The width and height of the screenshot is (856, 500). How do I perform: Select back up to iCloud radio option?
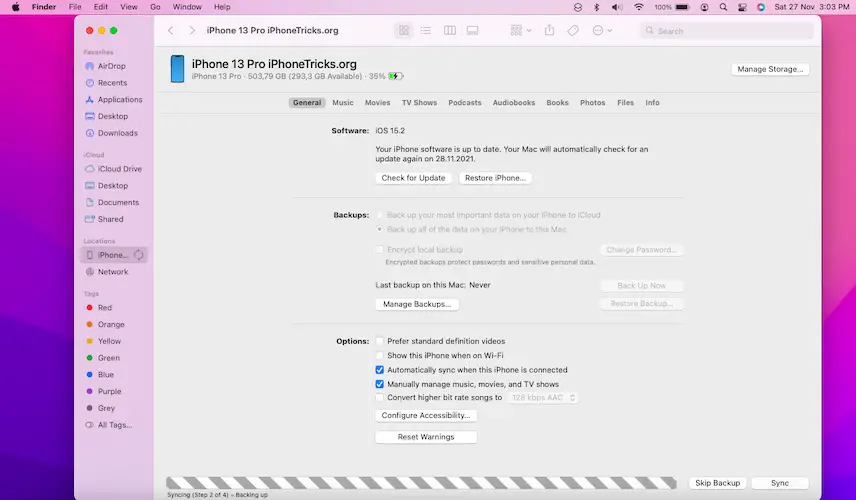tap(379, 215)
